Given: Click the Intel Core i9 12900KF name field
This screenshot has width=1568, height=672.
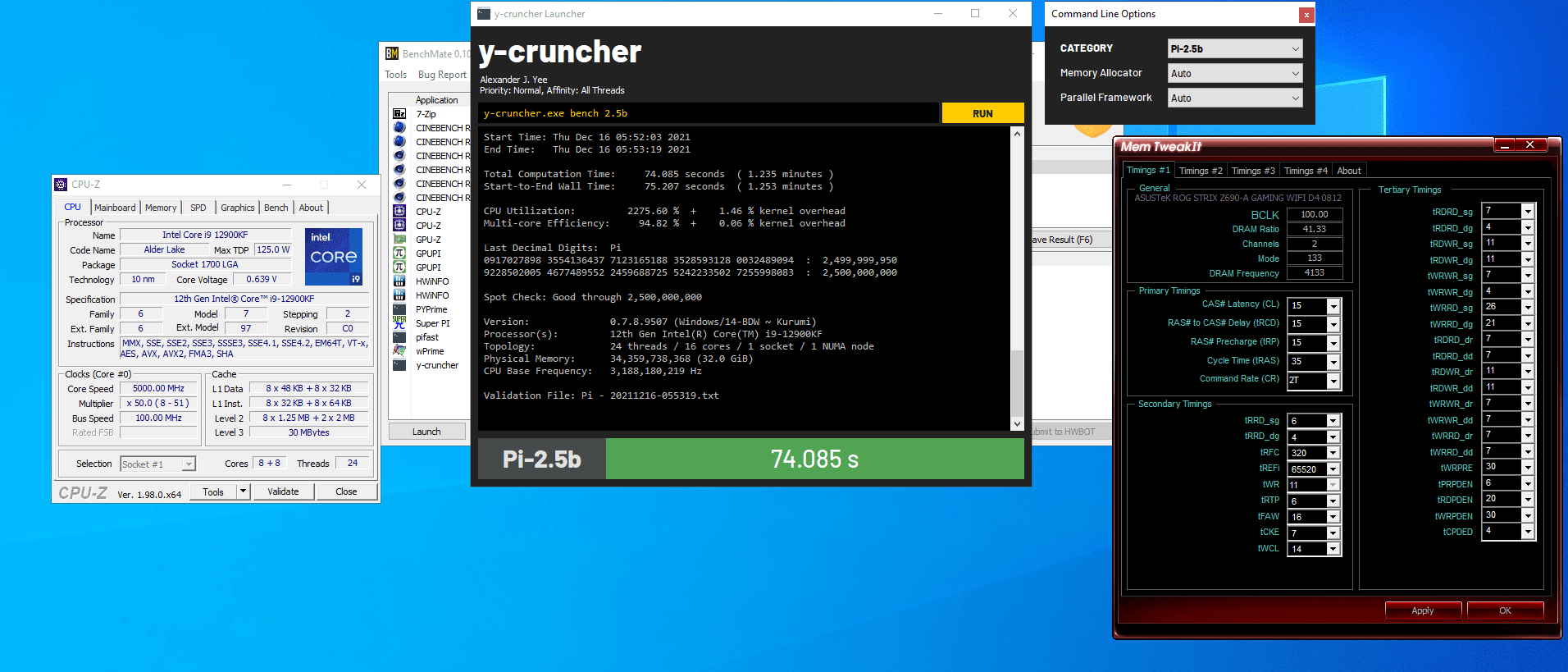Looking at the screenshot, I should click(205, 235).
